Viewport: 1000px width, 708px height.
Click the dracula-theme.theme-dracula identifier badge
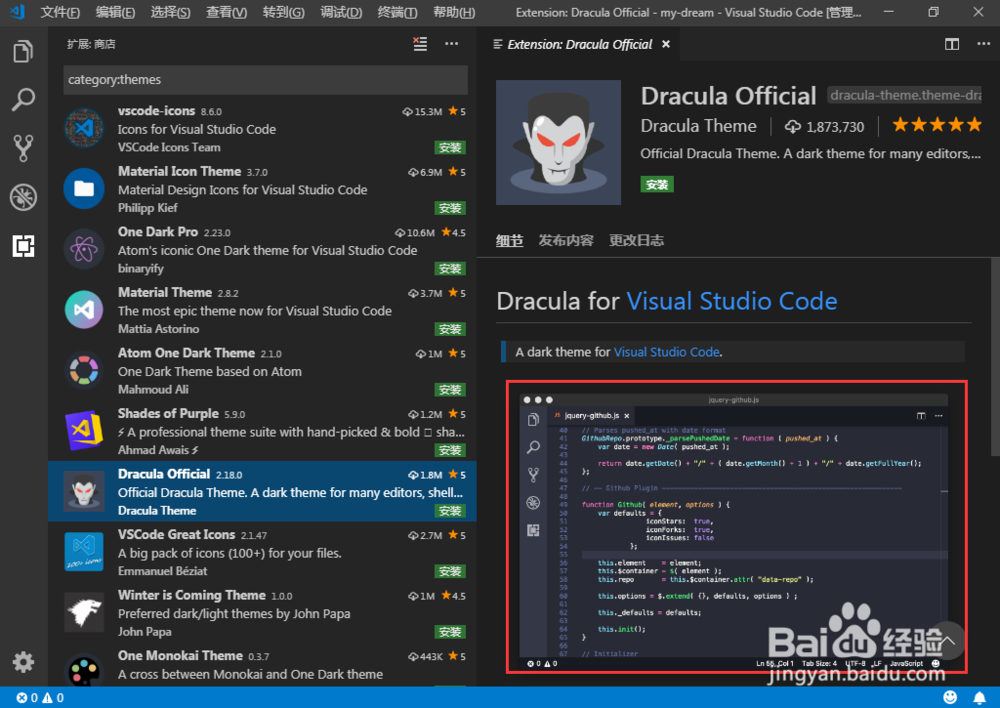(x=904, y=95)
